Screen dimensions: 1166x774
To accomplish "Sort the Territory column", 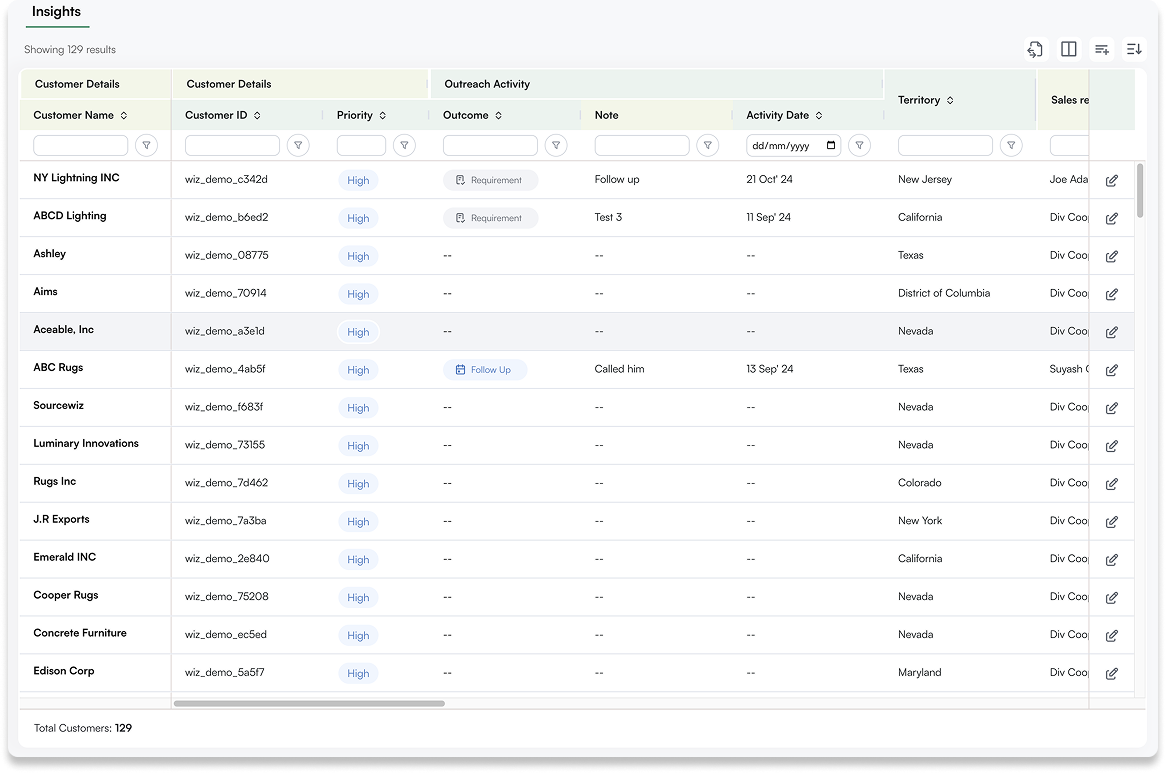I will point(950,101).
